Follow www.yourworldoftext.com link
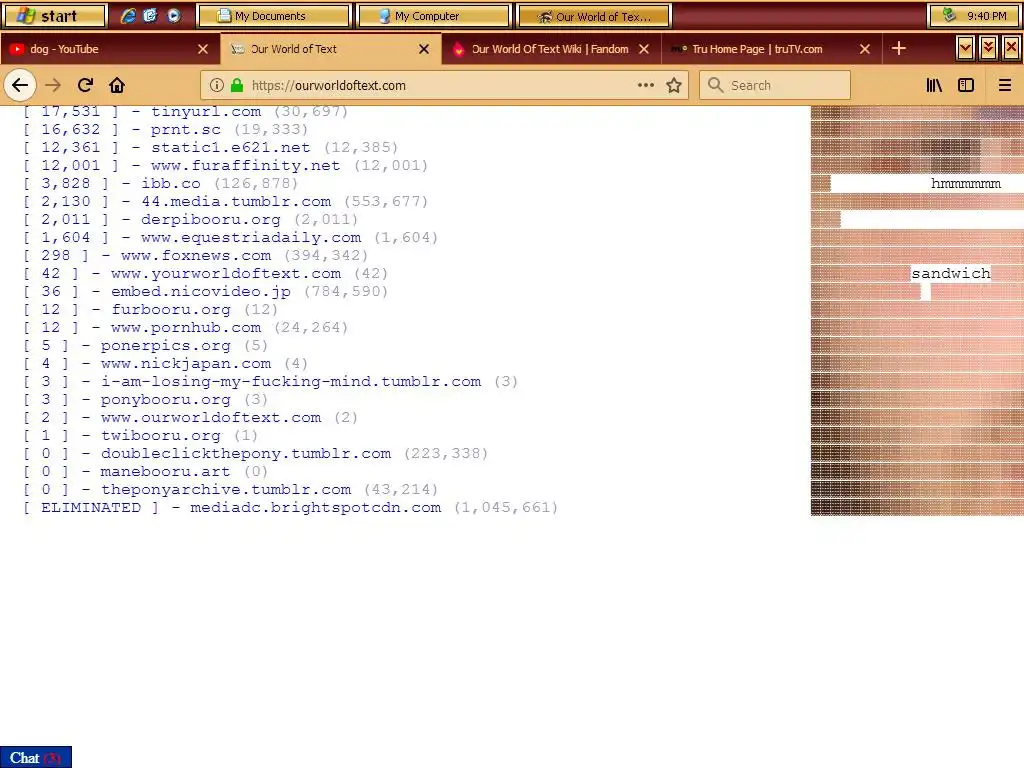Viewport: 1024px width, 768px height. (226, 273)
